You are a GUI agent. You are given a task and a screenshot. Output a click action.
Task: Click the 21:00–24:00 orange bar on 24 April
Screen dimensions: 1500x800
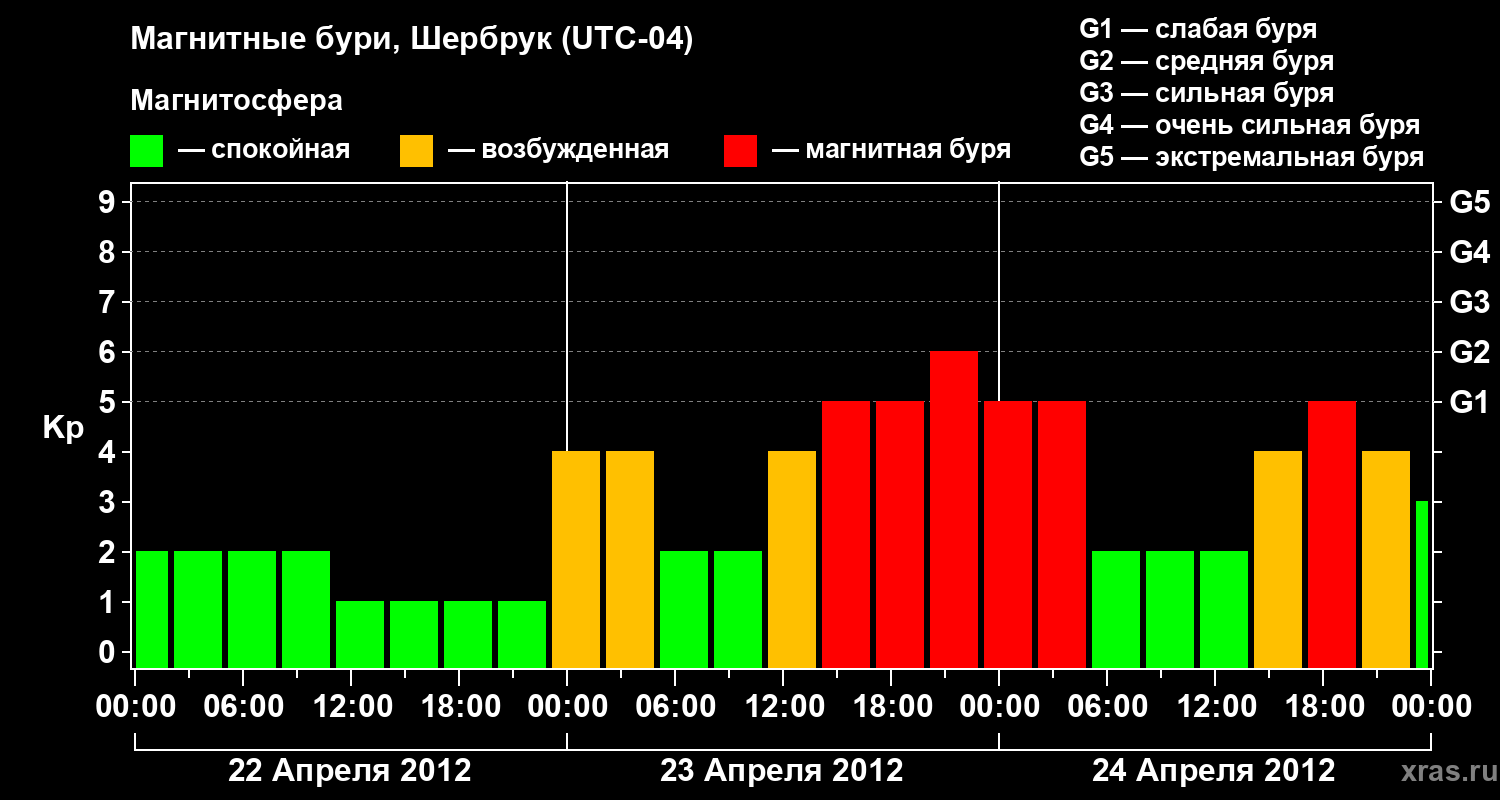click(1386, 559)
